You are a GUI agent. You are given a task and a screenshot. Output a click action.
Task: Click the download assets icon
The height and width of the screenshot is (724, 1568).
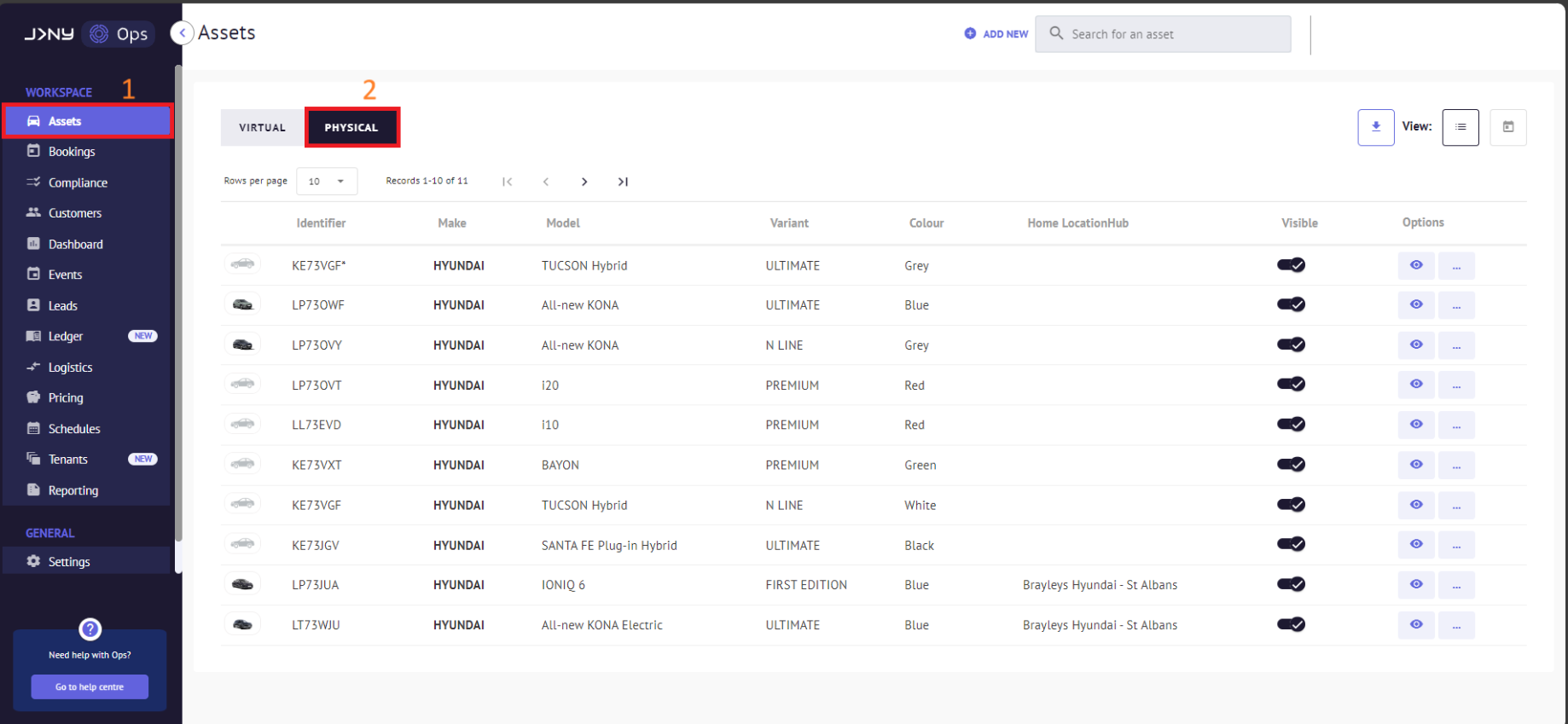point(1376,127)
